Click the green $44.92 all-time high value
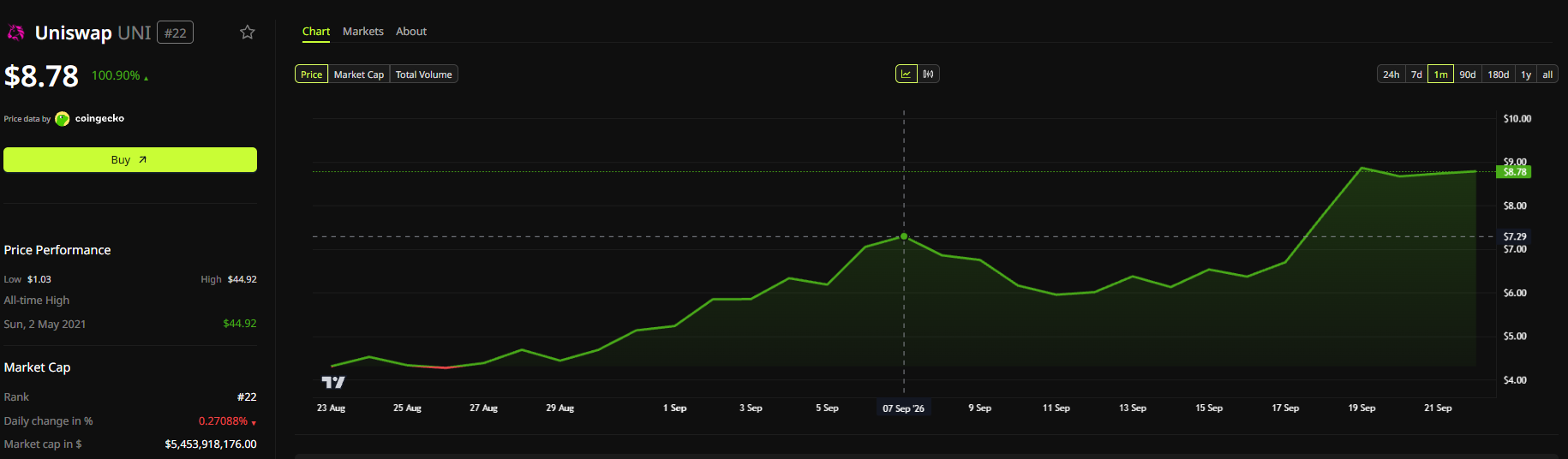 tap(240, 324)
